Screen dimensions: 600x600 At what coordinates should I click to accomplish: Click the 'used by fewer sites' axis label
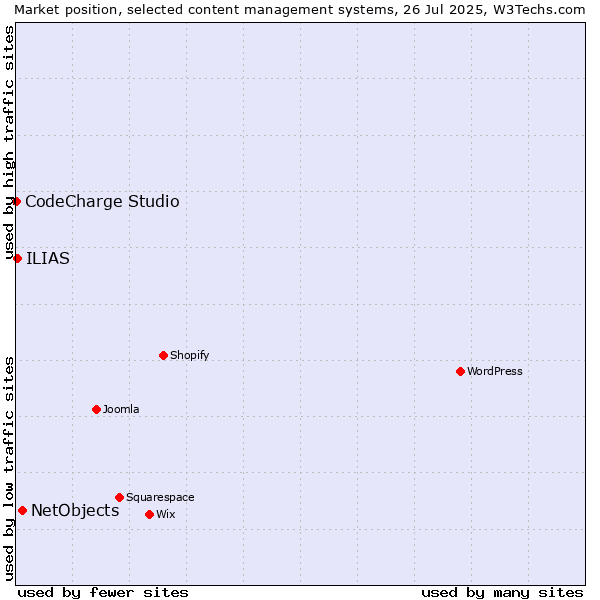103,593
